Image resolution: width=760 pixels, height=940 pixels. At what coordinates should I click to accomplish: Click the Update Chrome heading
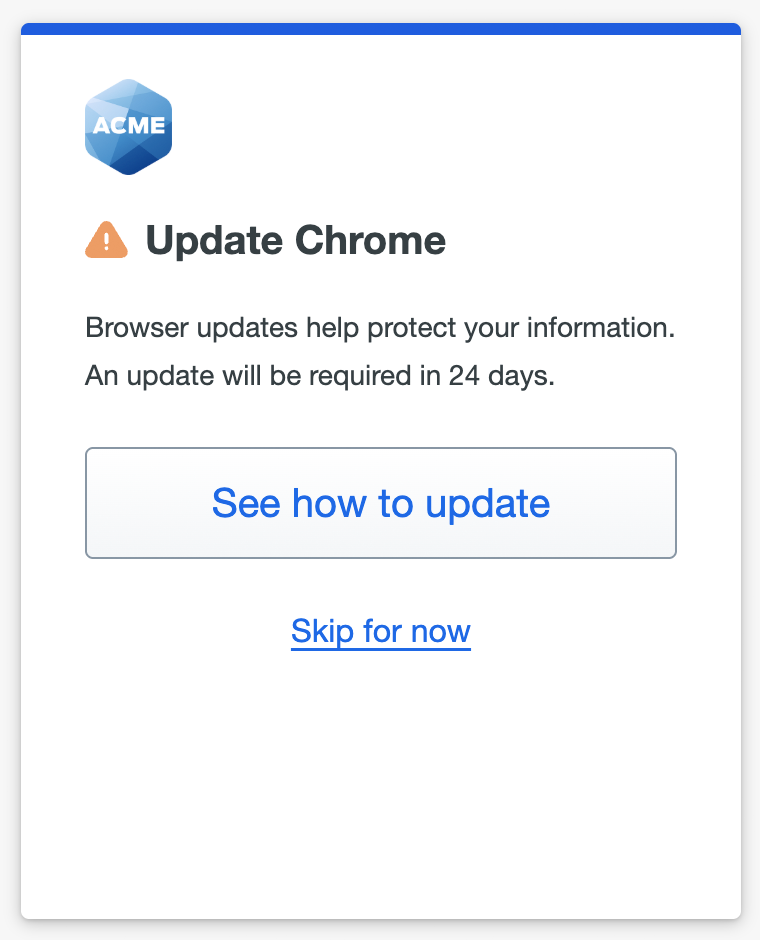[x=296, y=240]
